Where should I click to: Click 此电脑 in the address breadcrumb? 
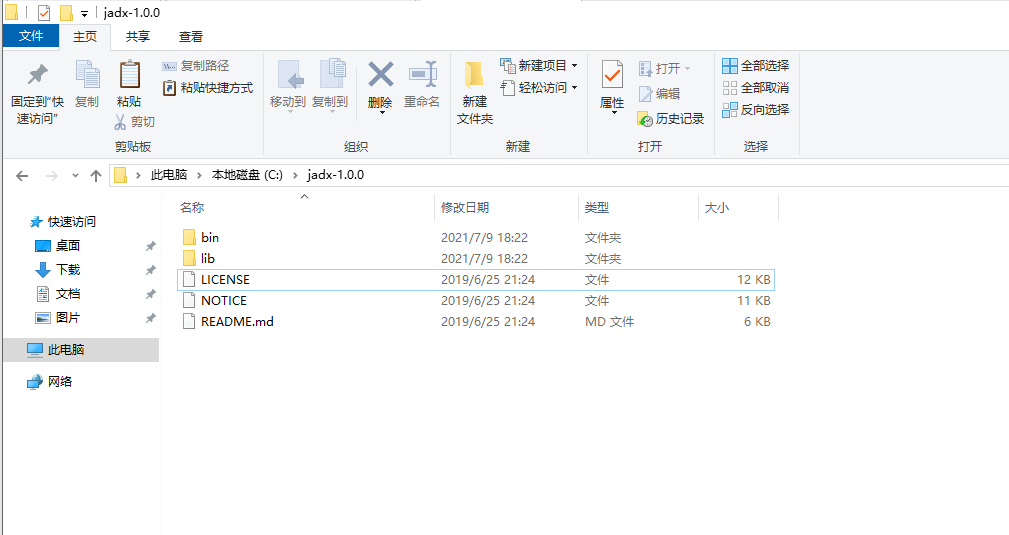(169, 175)
